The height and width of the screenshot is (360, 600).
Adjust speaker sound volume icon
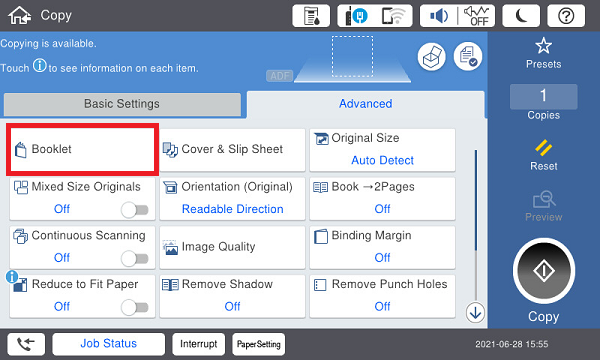tap(439, 16)
